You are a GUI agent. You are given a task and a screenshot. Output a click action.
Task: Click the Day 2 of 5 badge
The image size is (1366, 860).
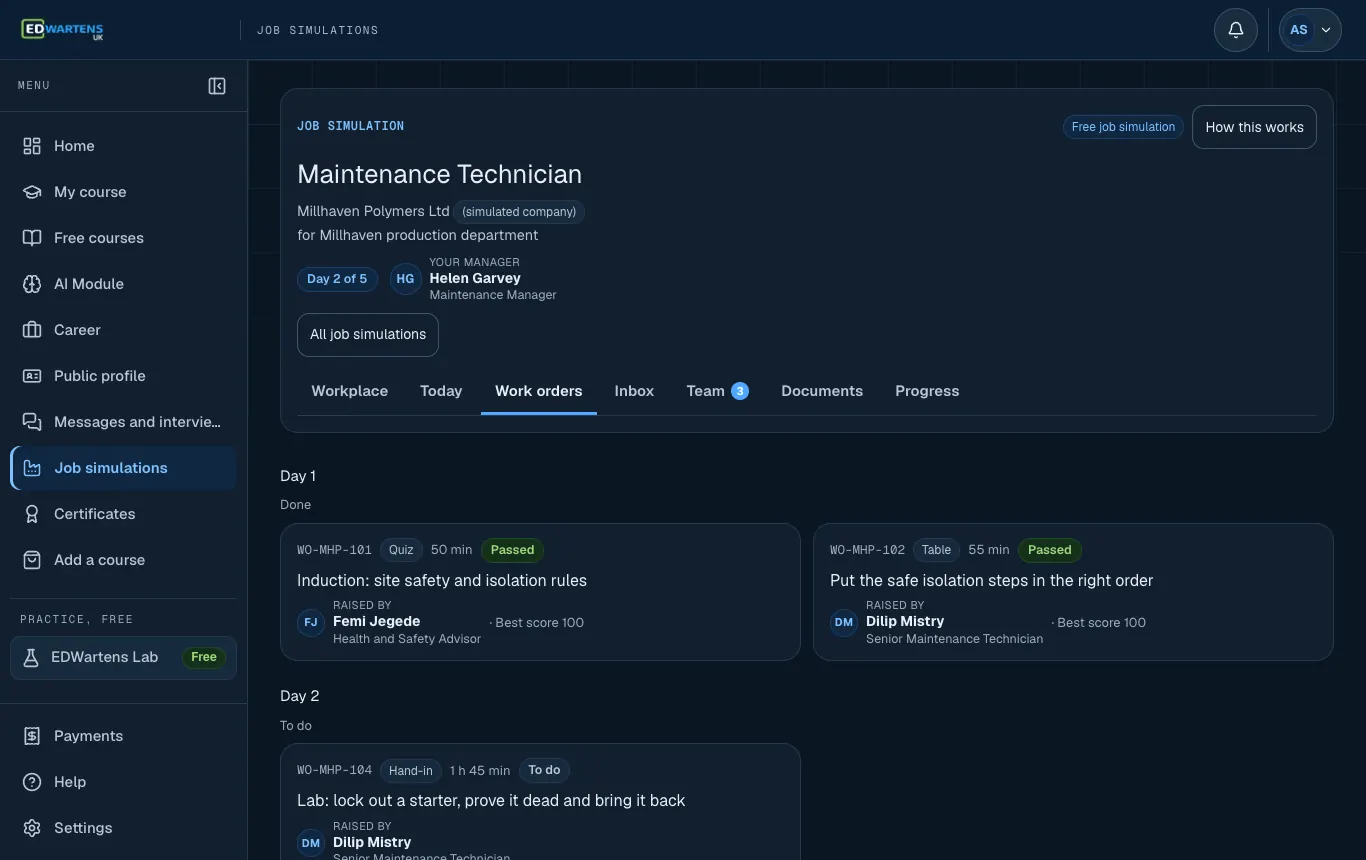[x=337, y=279]
